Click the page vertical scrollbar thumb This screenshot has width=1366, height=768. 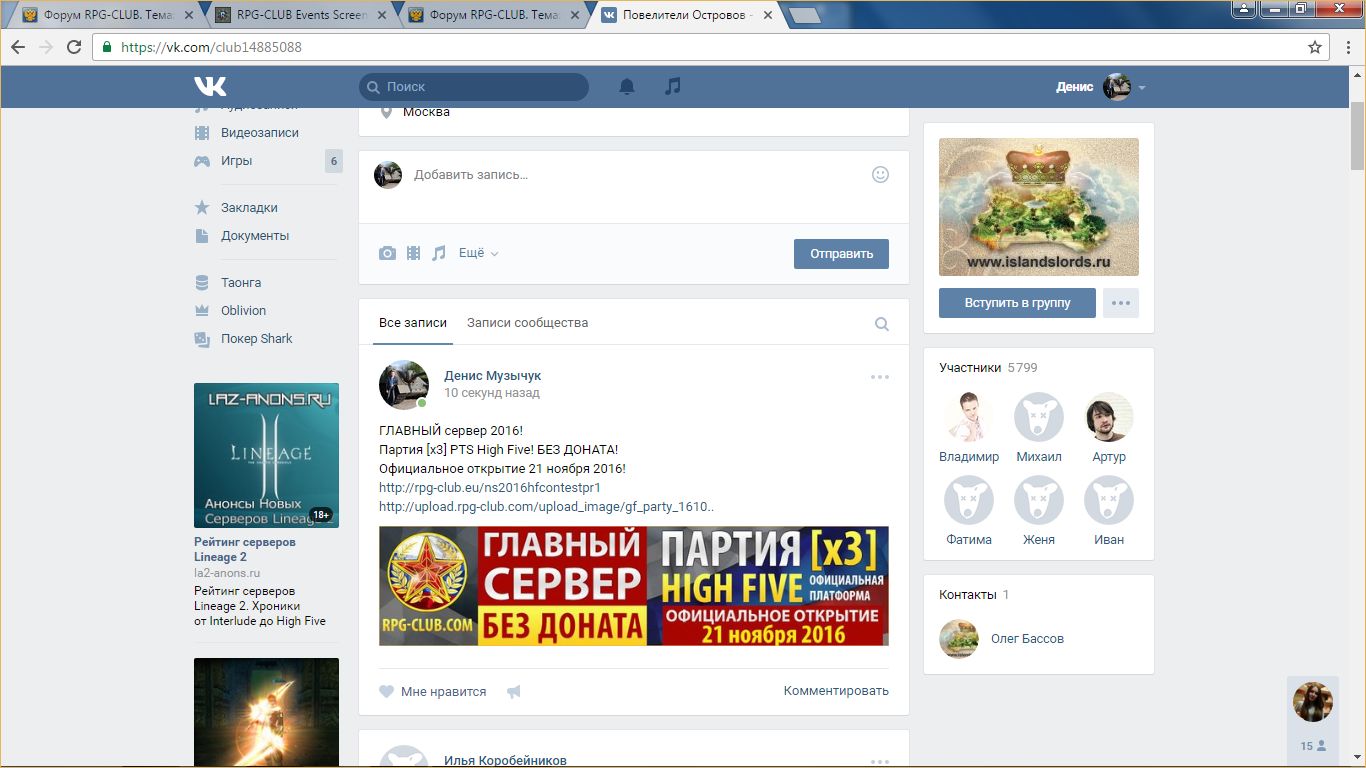click(x=1357, y=136)
